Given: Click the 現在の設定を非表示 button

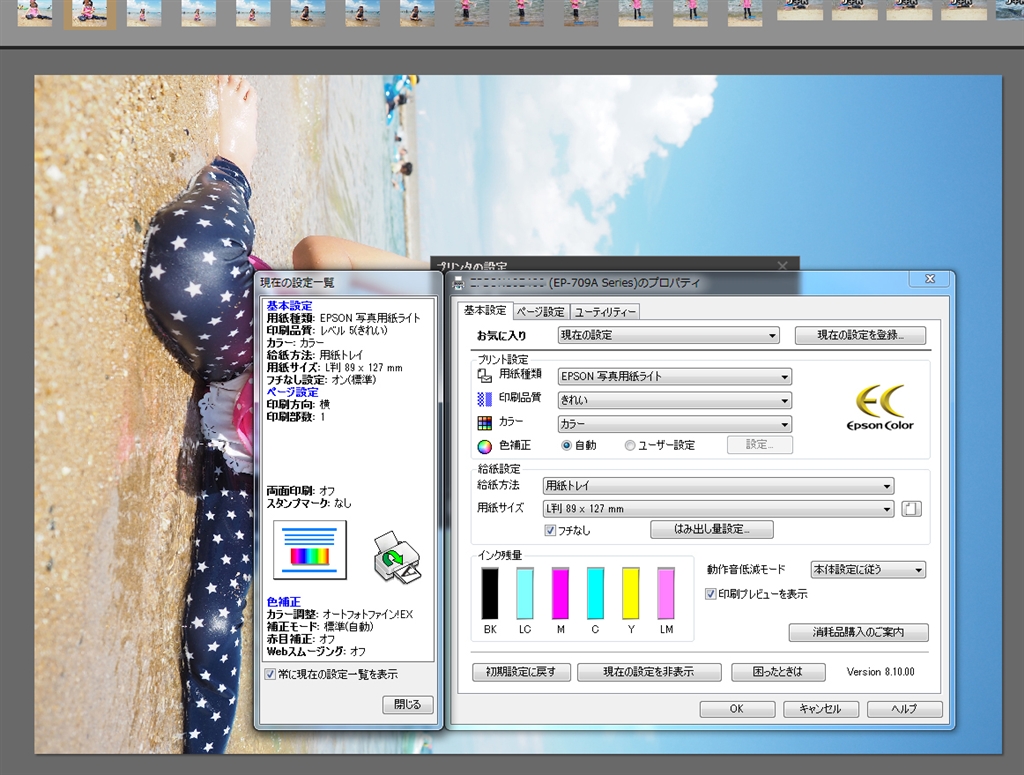Looking at the screenshot, I should [x=649, y=672].
